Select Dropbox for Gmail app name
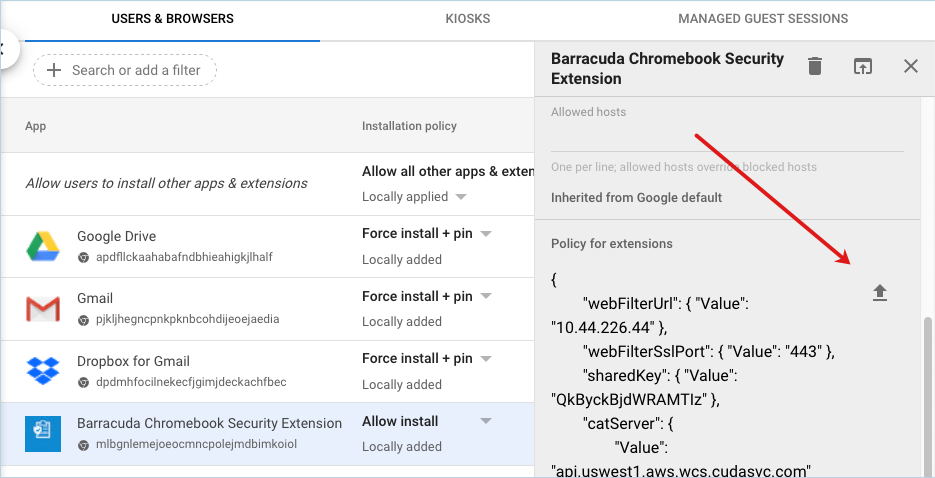 134,361
